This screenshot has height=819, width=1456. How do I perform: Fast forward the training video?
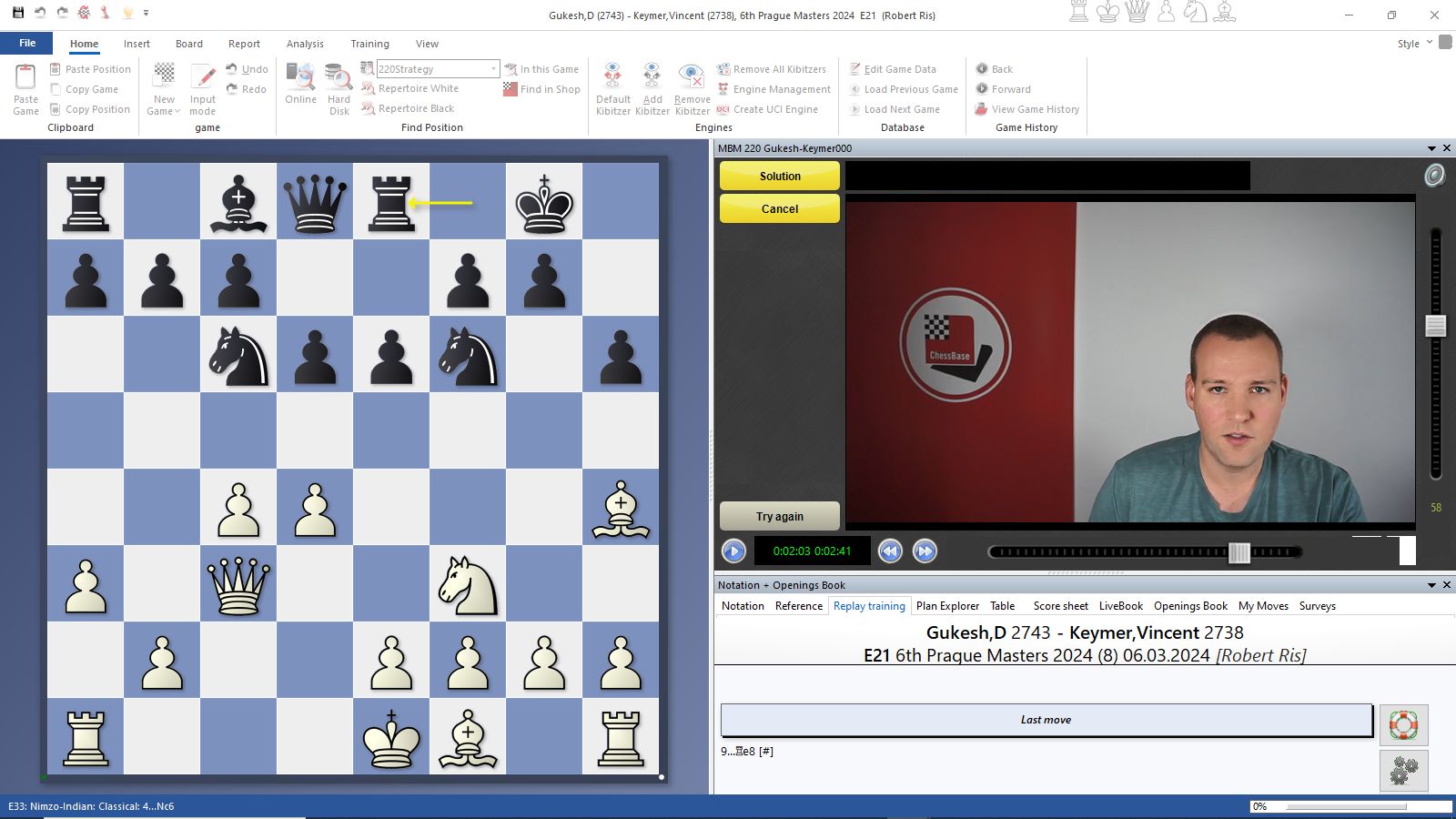point(925,551)
